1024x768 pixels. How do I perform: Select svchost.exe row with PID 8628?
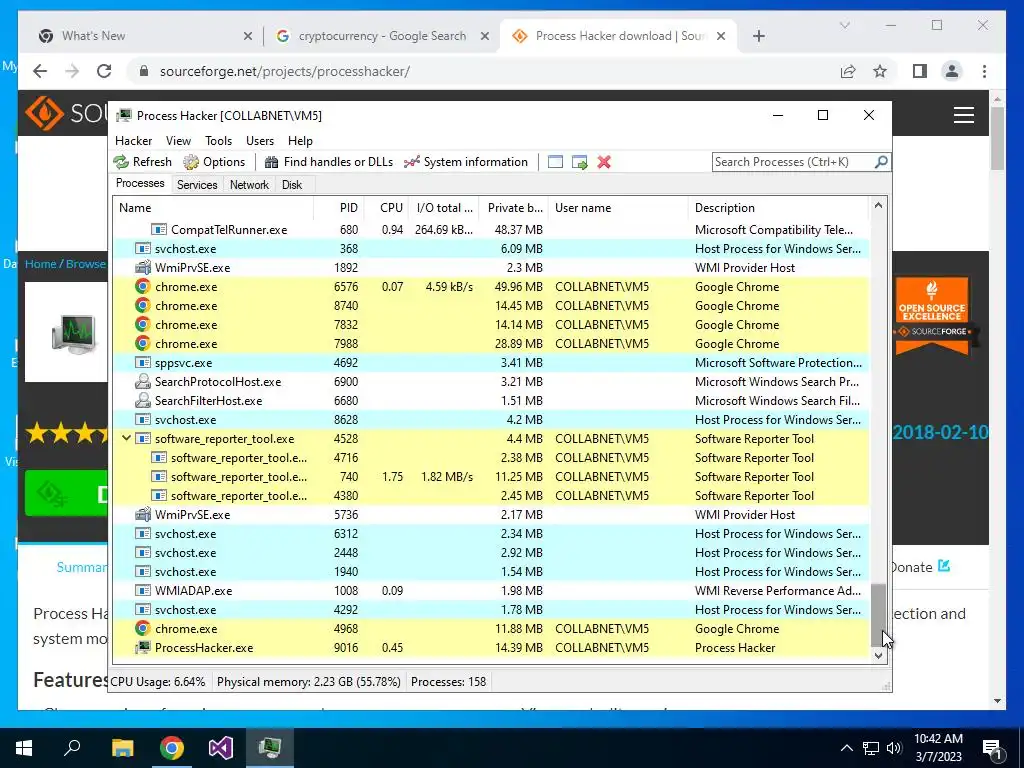491,419
